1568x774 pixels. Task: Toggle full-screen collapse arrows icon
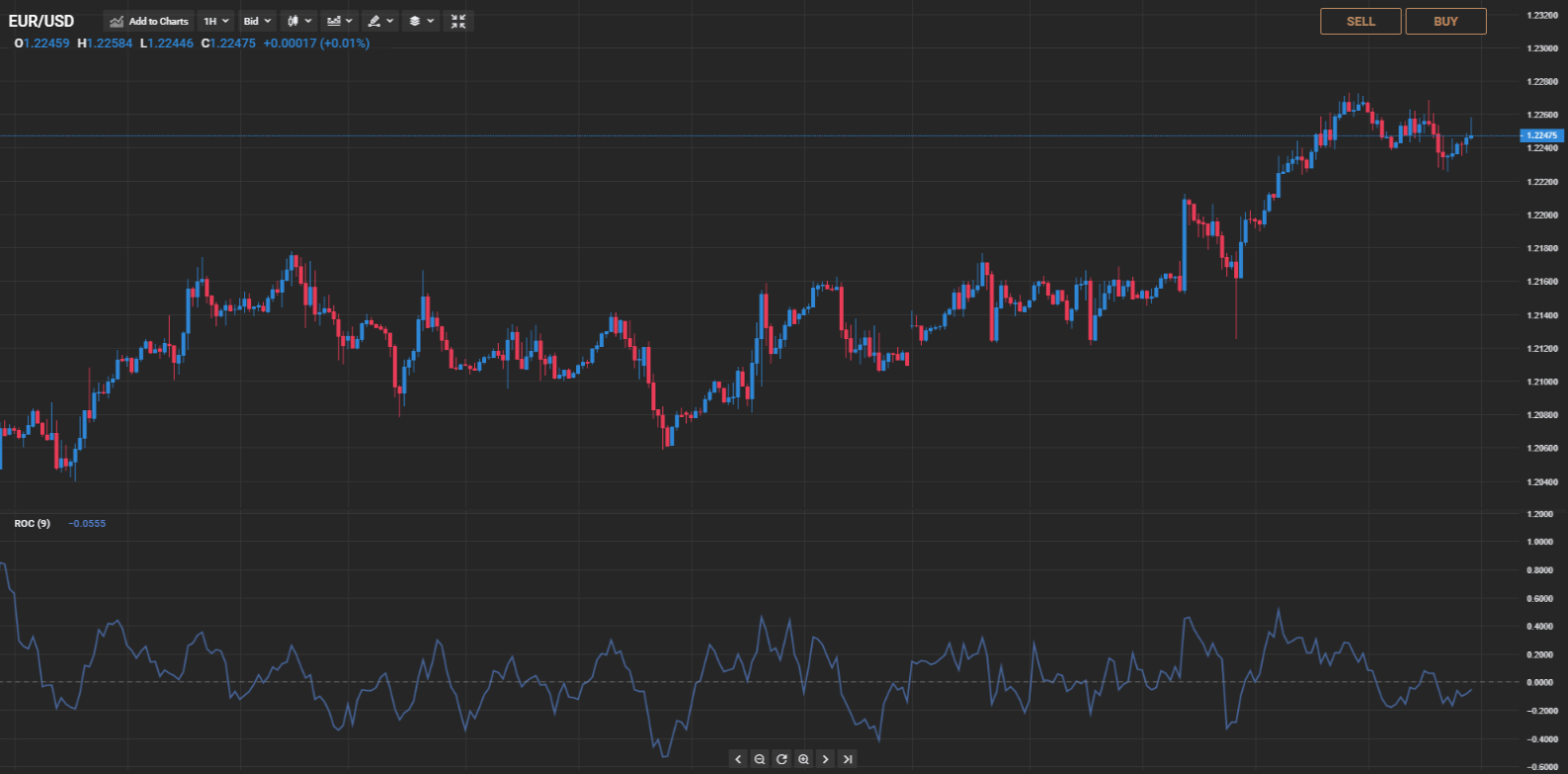(x=458, y=21)
